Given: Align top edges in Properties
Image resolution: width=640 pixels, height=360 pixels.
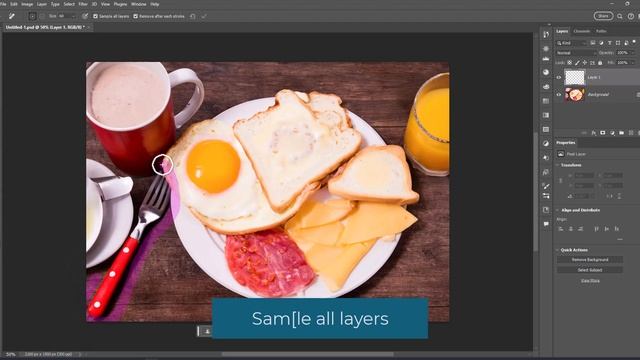Looking at the screenshot, I should point(597,229).
